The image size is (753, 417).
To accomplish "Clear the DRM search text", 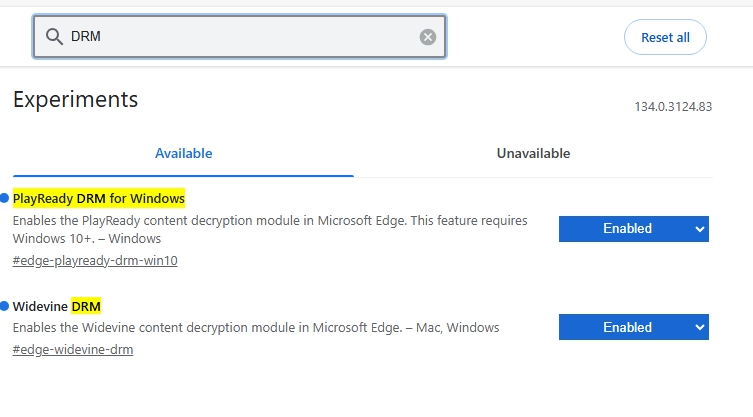I will tap(428, 37).
